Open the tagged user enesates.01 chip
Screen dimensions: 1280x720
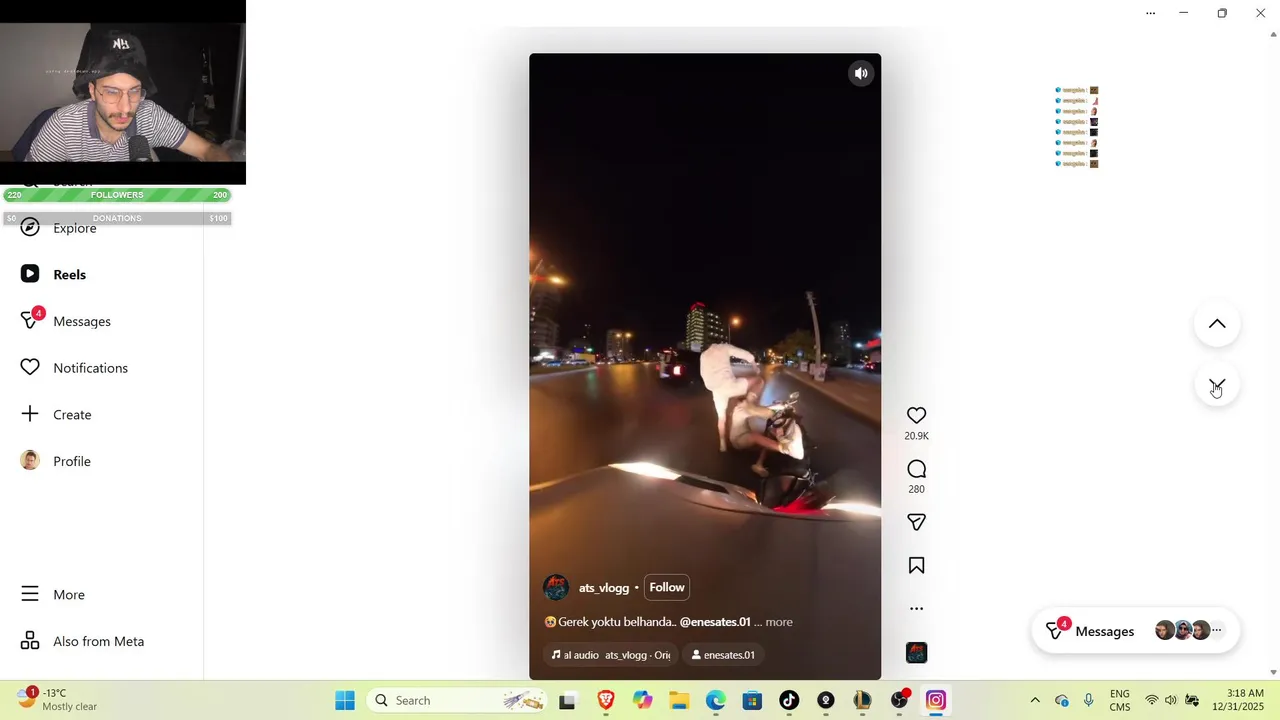tap(723, 655)
